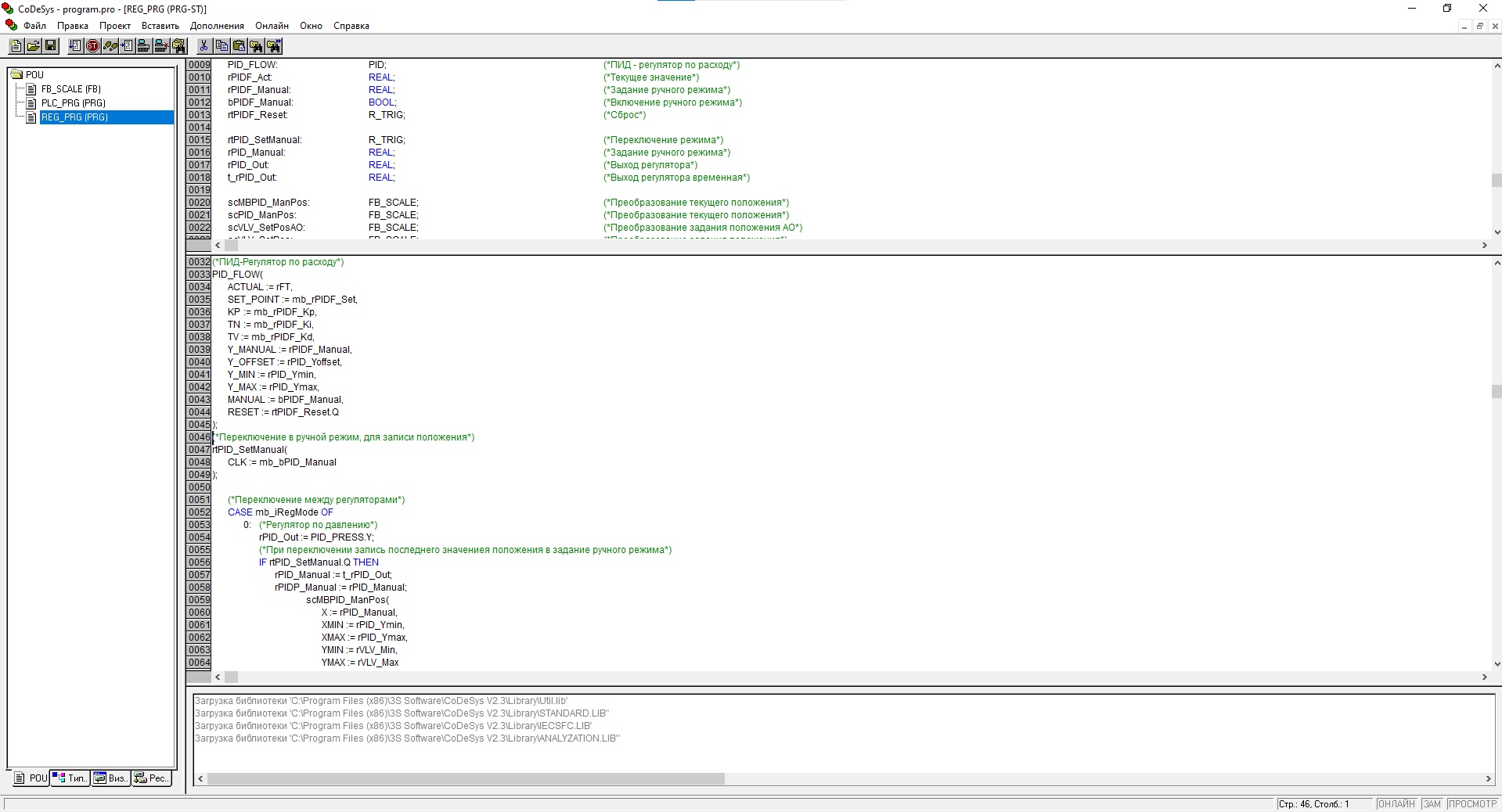1502x812 pixels.
Task: Copy selection with the copy icon
Action: pos(222,45)
